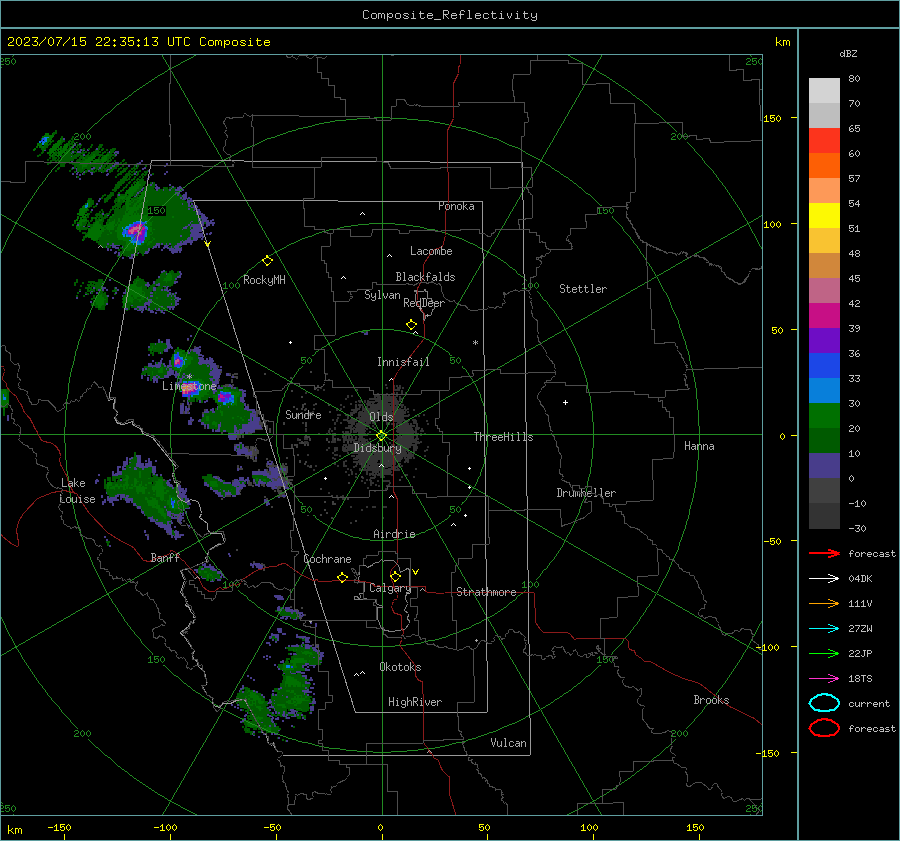The width and height of the screenshot is (900, 841).
Task: Pick the magenta 39–42 dBZ swatch
Action: [x=824, y=316]
